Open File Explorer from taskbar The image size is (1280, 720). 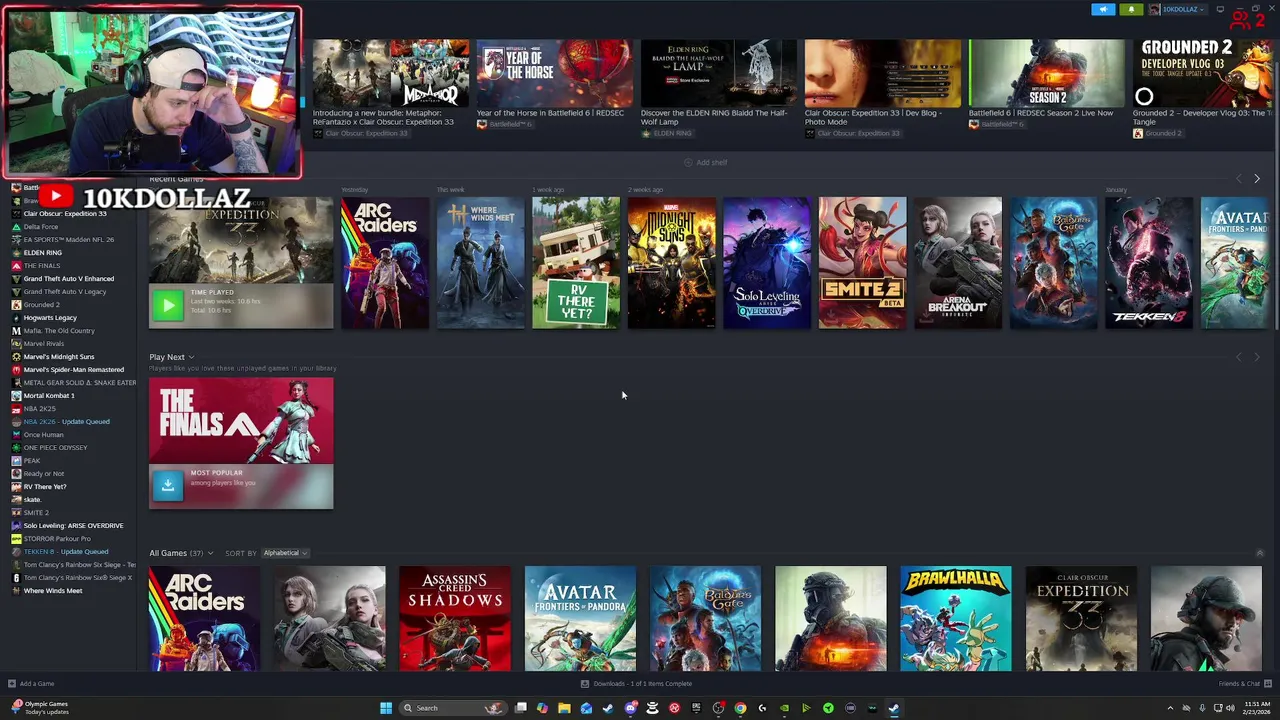pos(564,708)
